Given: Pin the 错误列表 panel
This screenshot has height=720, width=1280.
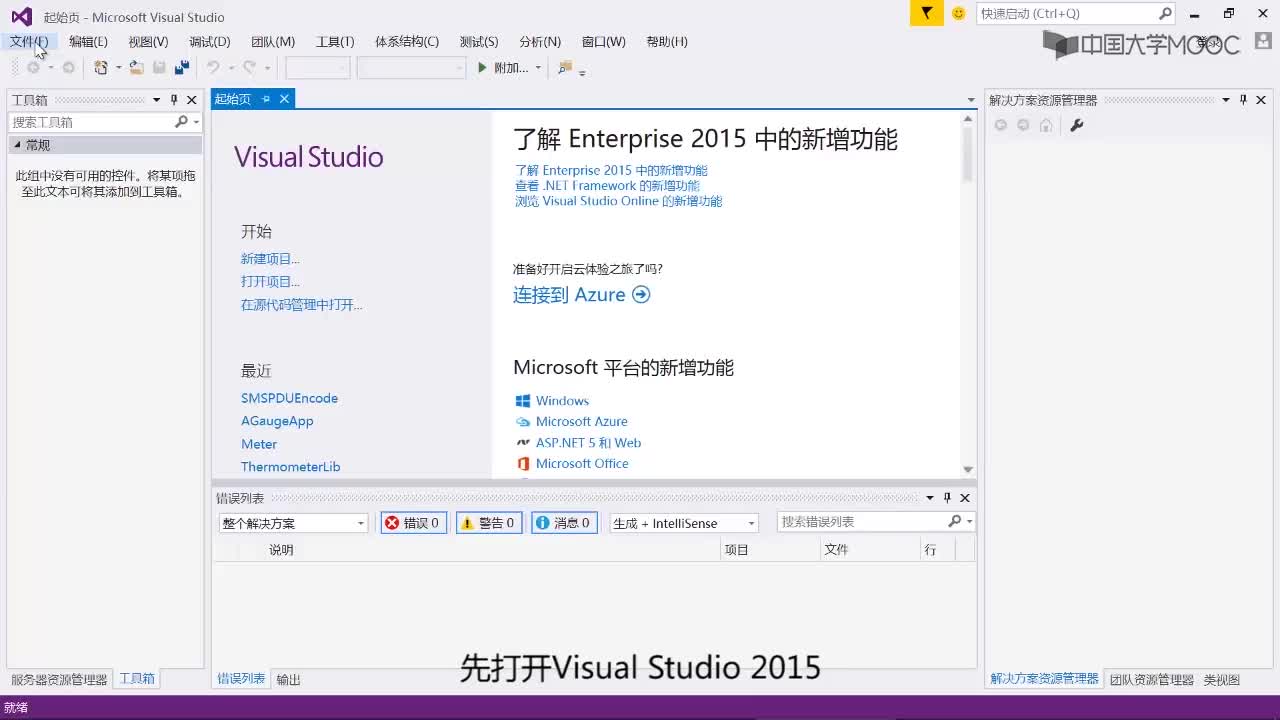Looking at the screenshot, I should pos(947,498).
